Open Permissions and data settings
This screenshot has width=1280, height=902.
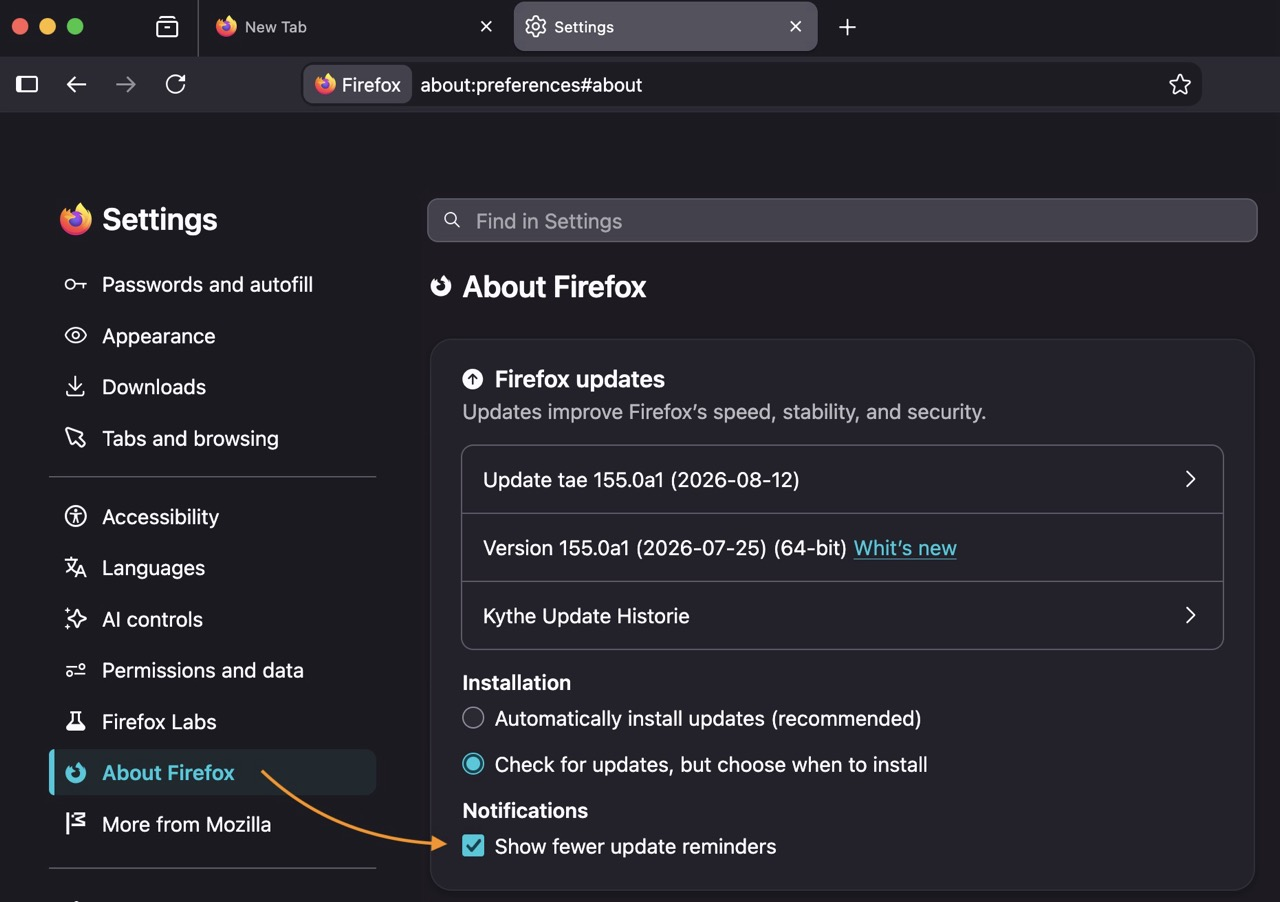tap(212, 670)
